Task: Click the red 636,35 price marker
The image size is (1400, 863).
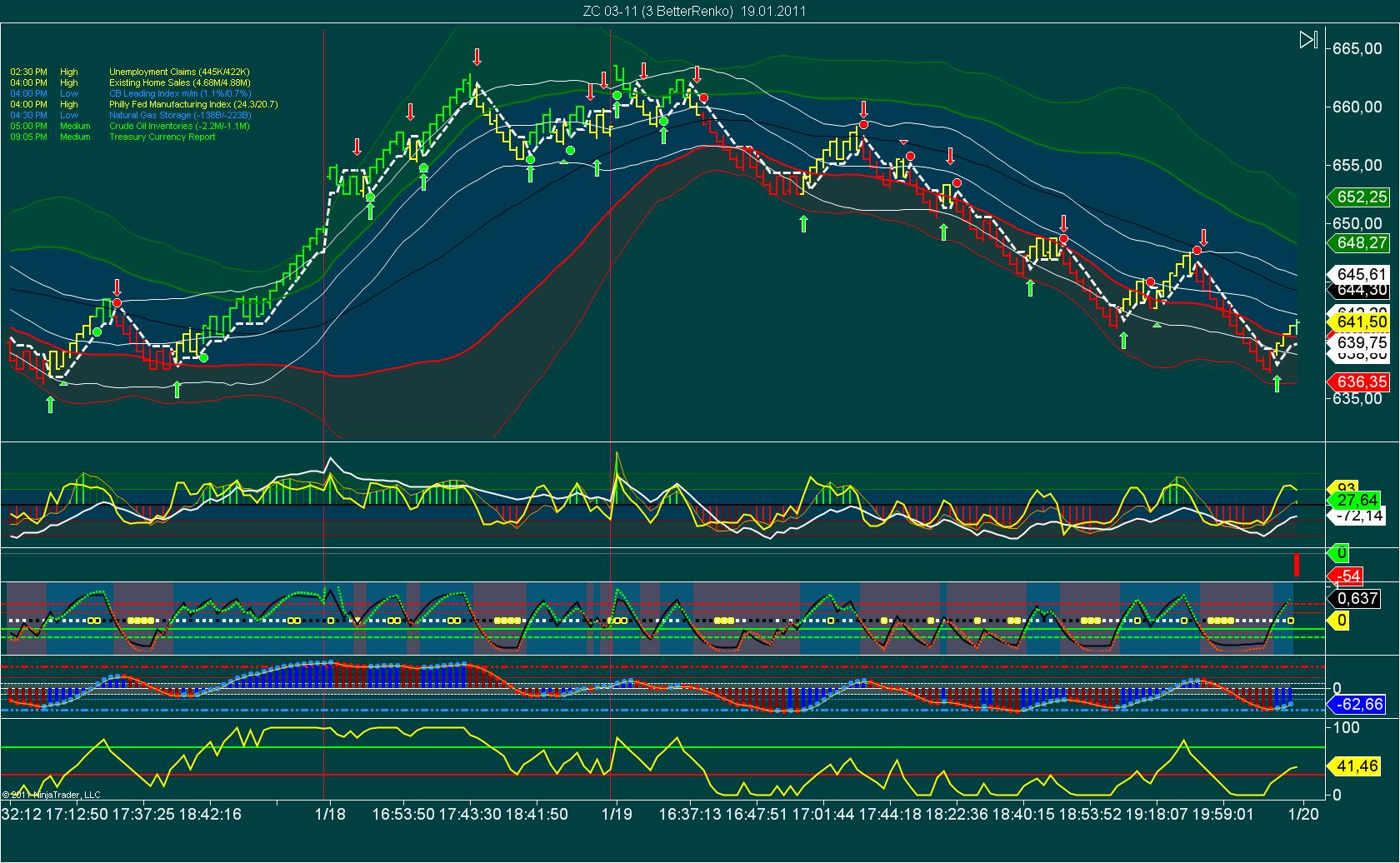Action: 1358,382
